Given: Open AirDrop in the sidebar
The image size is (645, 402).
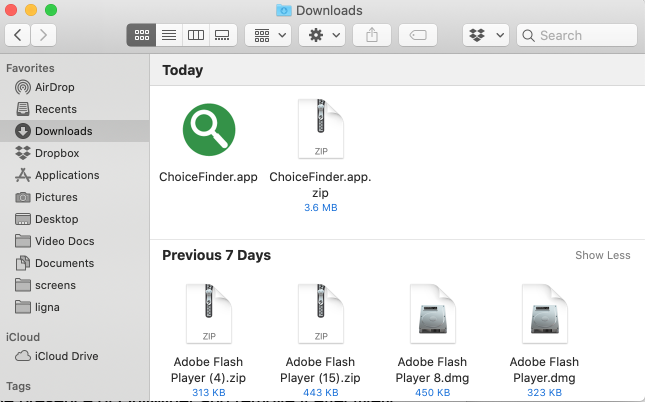Looking at the screenshot, I should pos(54,87).
